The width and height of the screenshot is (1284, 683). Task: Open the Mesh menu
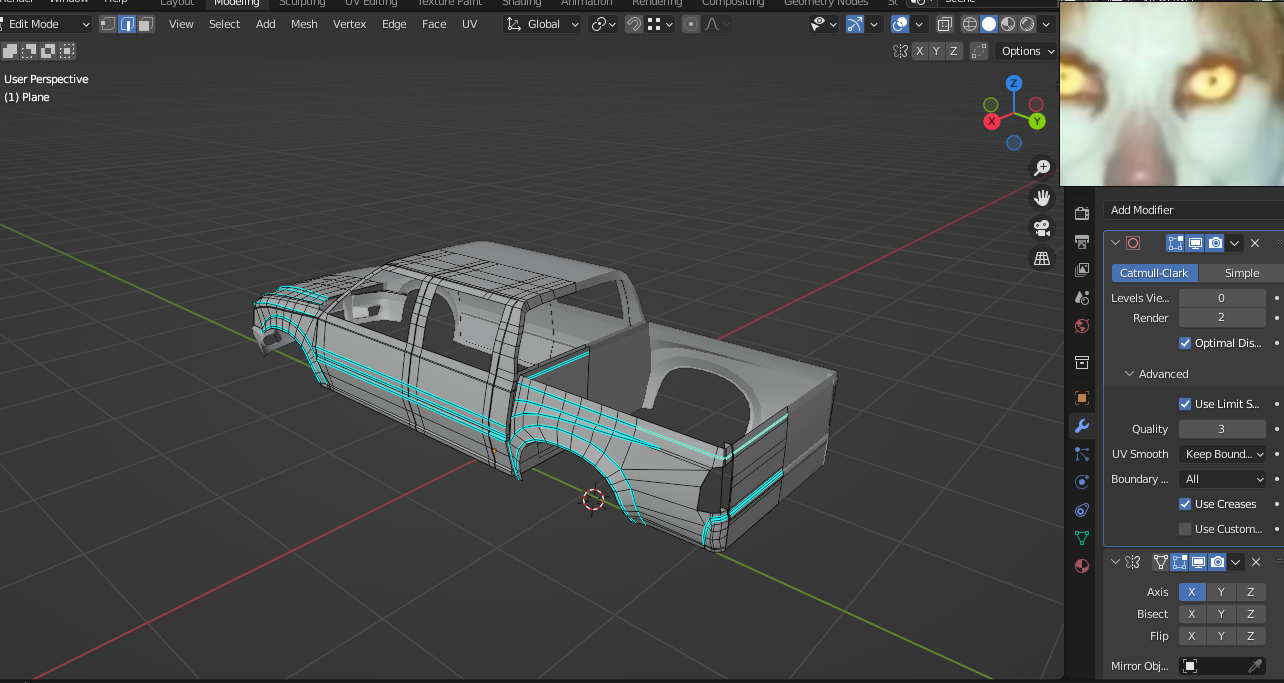304,24
